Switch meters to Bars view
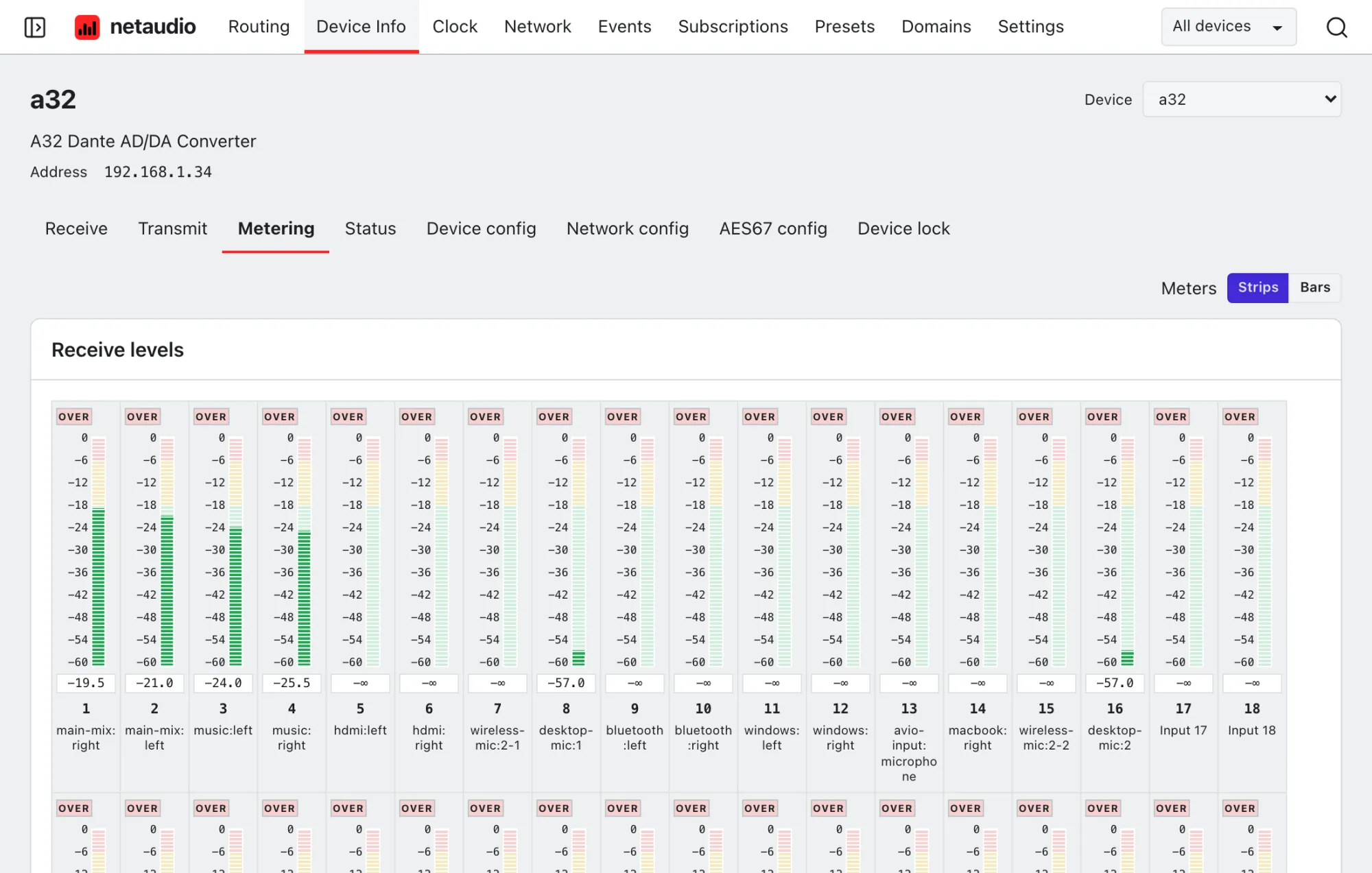The image size is (1372, 873). tap(1314, 287)
